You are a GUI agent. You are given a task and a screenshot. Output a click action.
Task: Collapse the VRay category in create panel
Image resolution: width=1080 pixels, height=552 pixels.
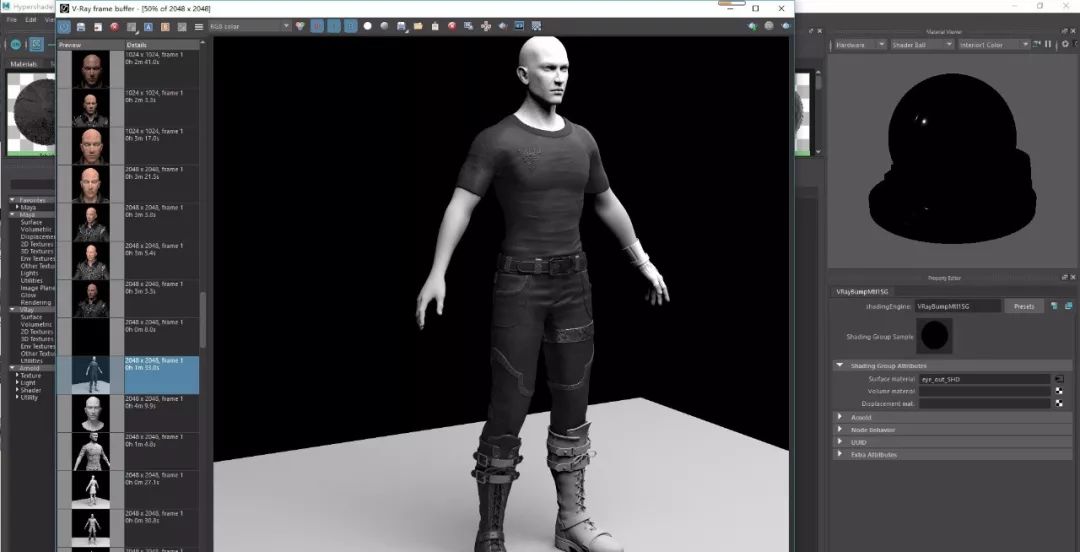pyautogui.click(x=12, y=309)
